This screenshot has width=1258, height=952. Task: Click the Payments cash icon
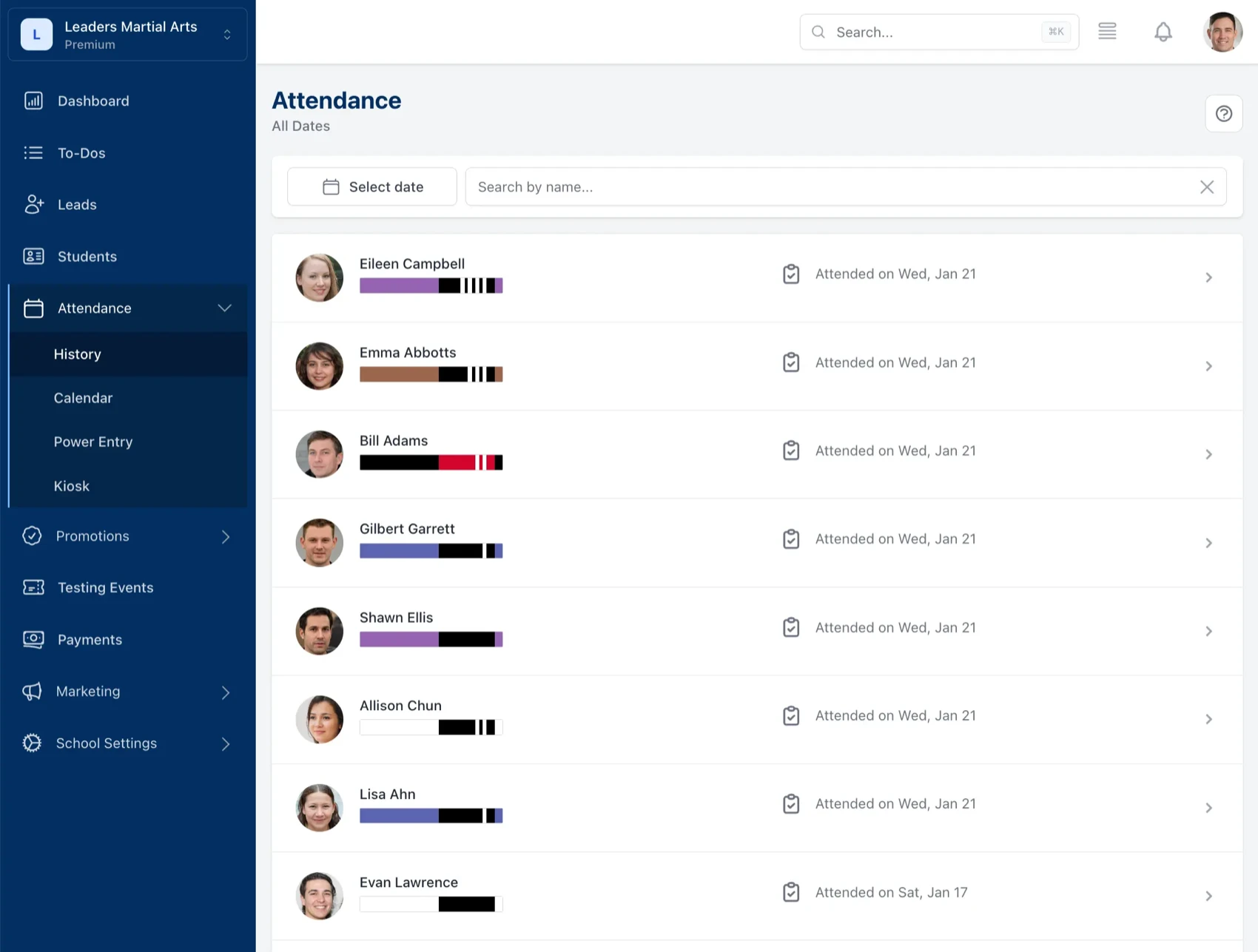(33, 640)
